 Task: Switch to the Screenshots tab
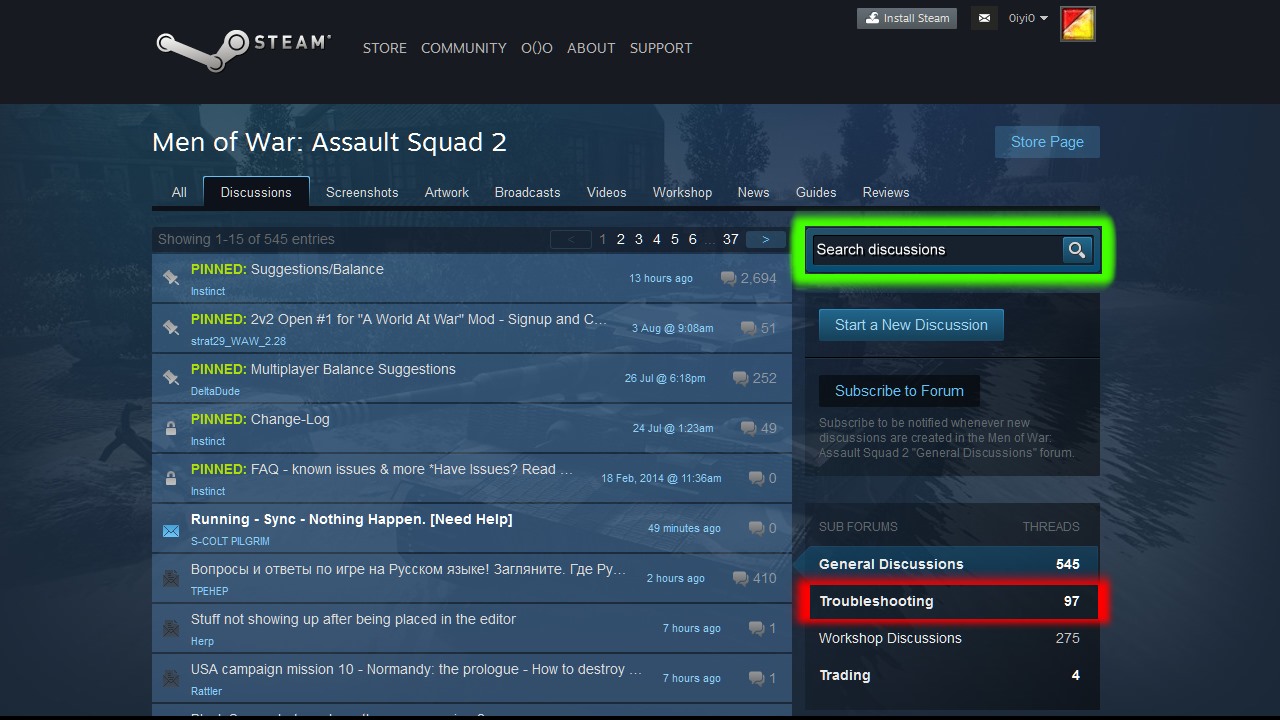click(362, 192)
